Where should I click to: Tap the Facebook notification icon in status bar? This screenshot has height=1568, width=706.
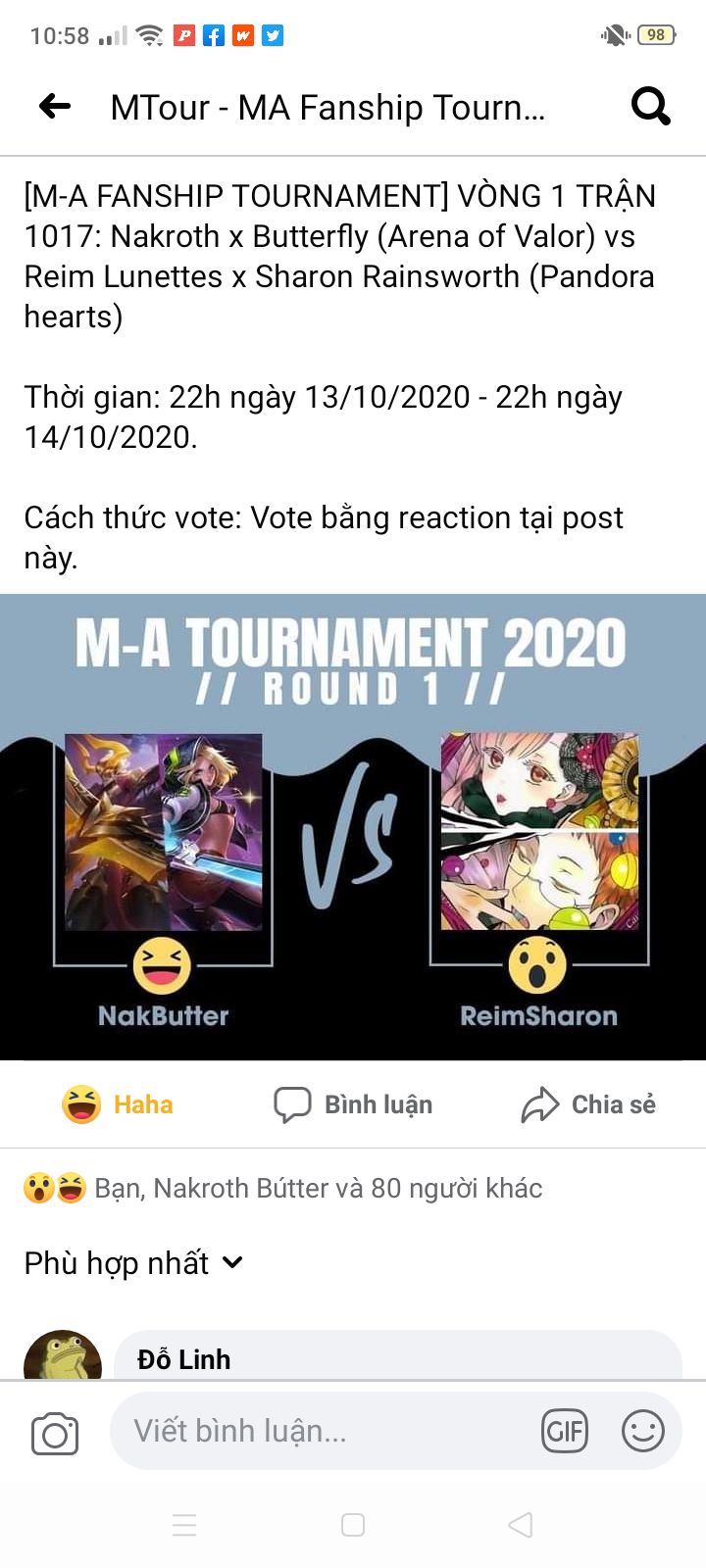coord(214,36)
